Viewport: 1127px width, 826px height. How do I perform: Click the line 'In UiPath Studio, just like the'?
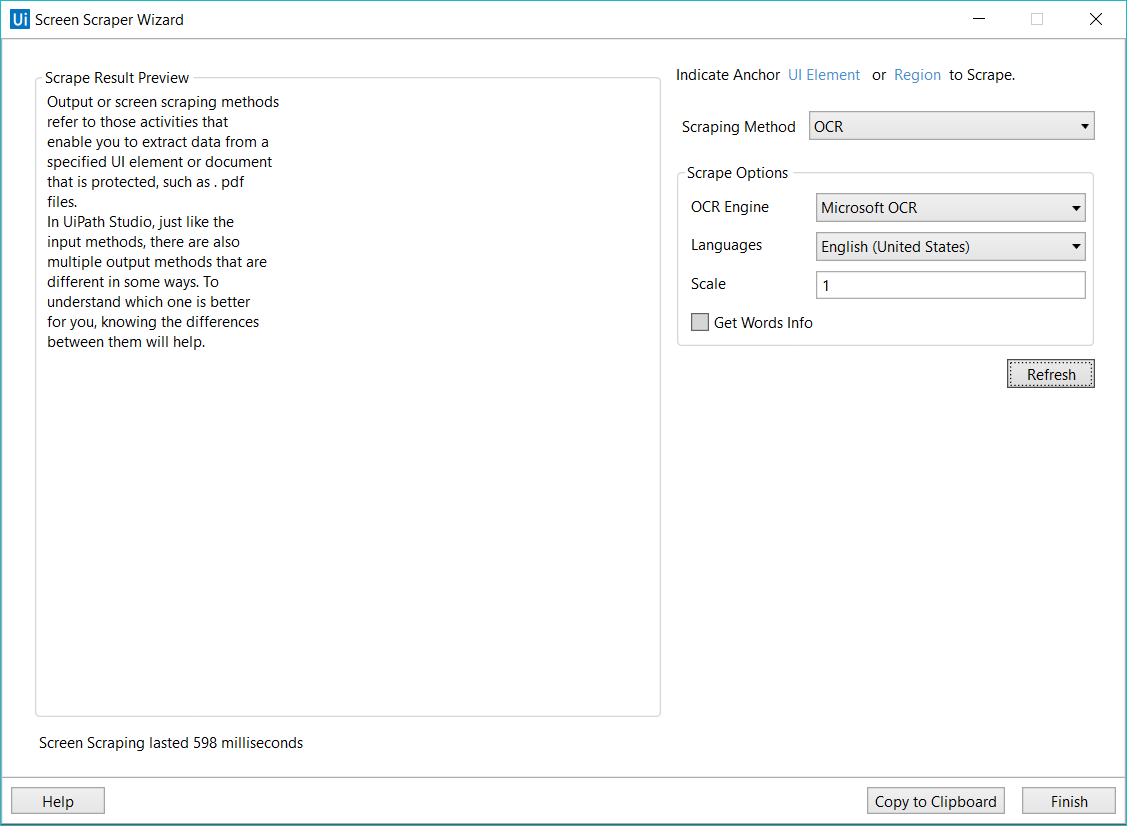(140, 222)
